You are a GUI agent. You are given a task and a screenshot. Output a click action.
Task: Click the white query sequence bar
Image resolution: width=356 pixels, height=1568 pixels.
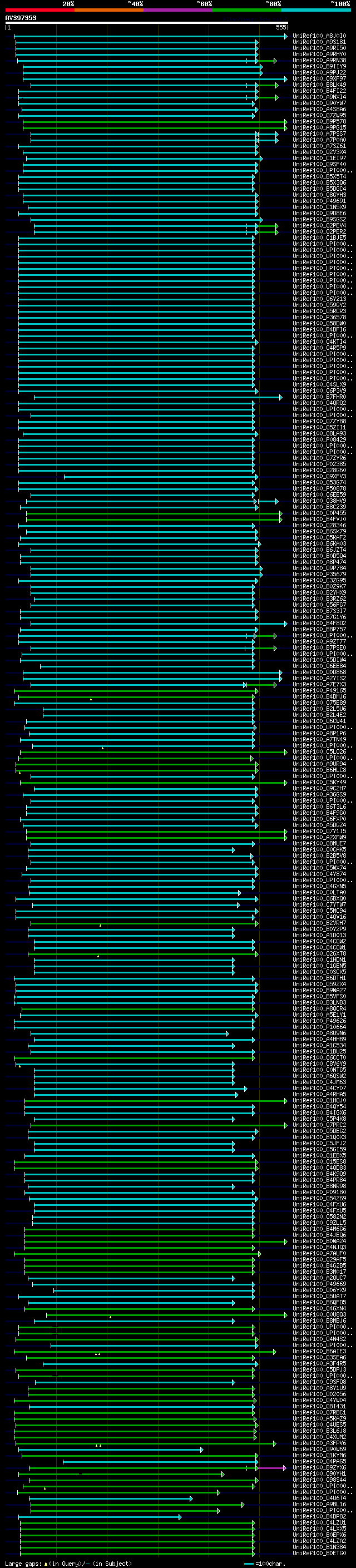click(x=147, y=22)
